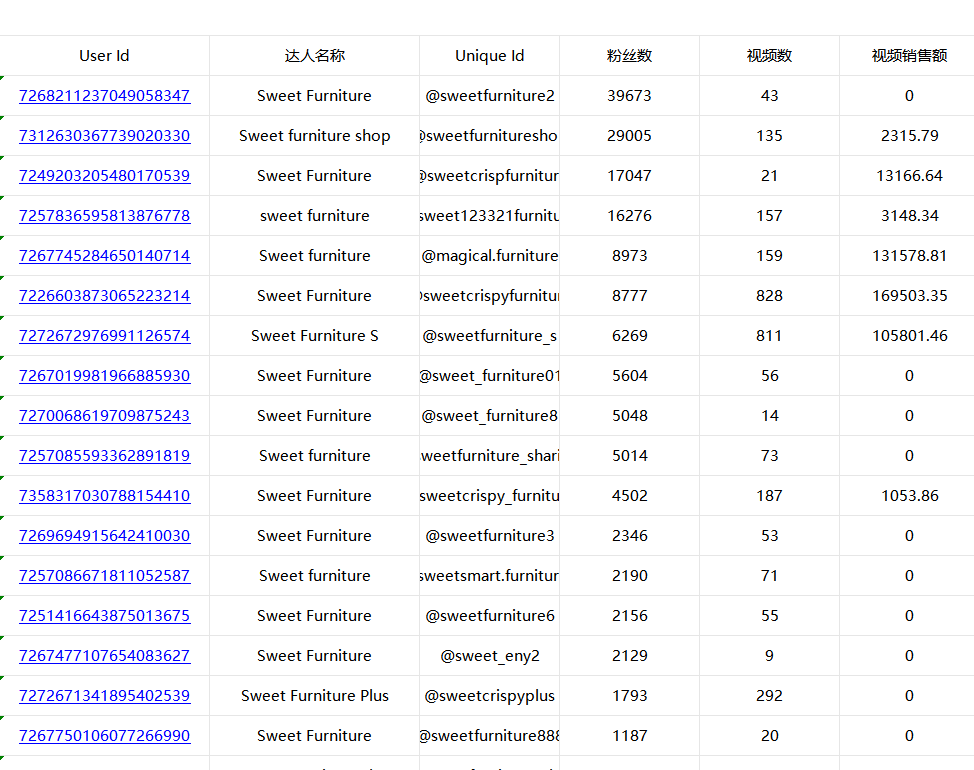Click the 视频数 column header
Viewport: 974px width, 770px height.
click(x=769, y=56)
